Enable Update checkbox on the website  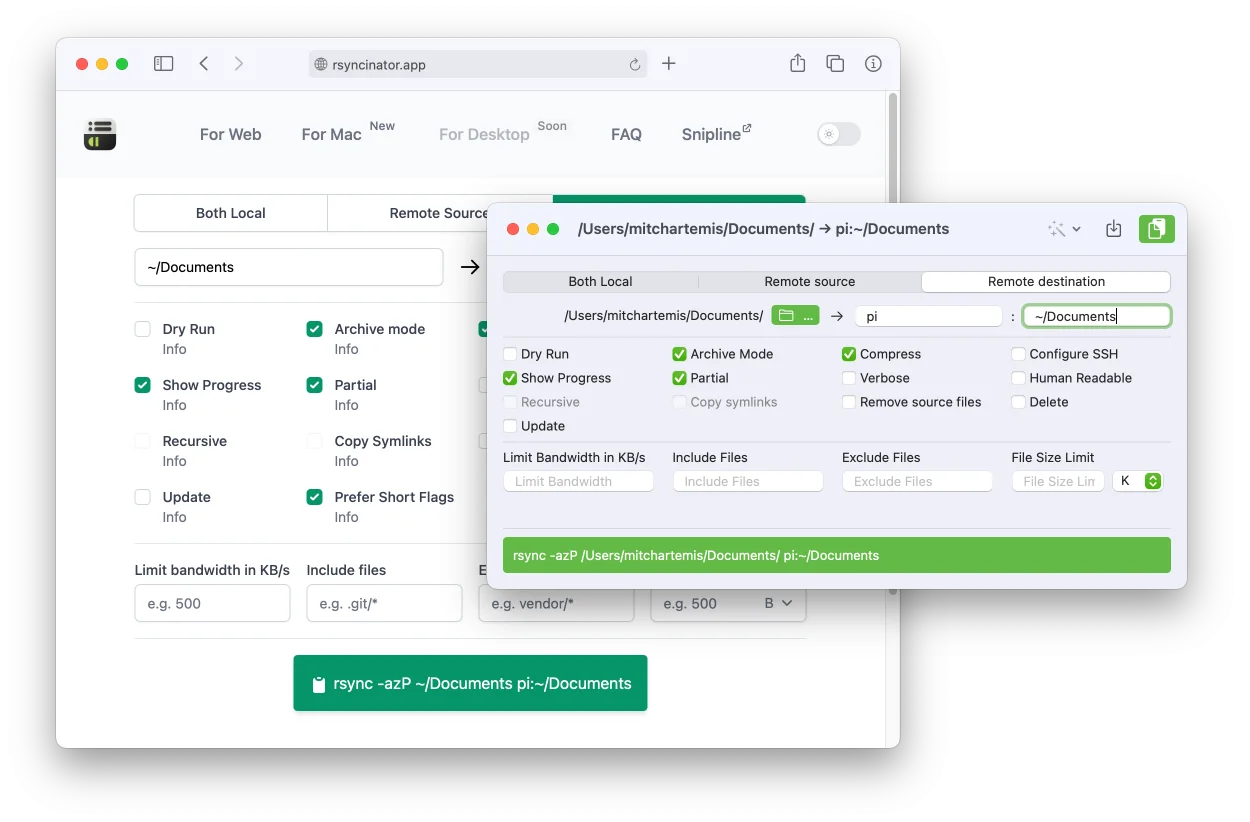(x=143, y=497)
